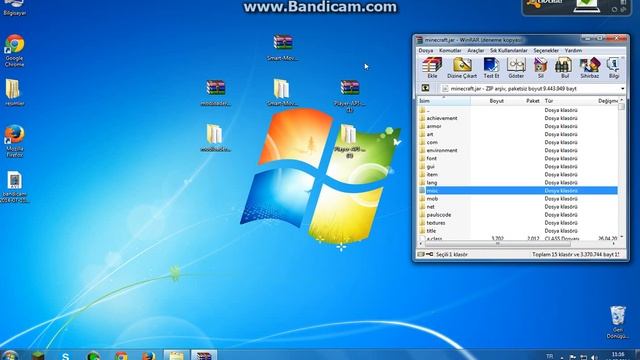Viewport: 640px width, 360px height.
Task: Open the Seçenekler menu
Action: pyautogui.click(x=546, y=51)
